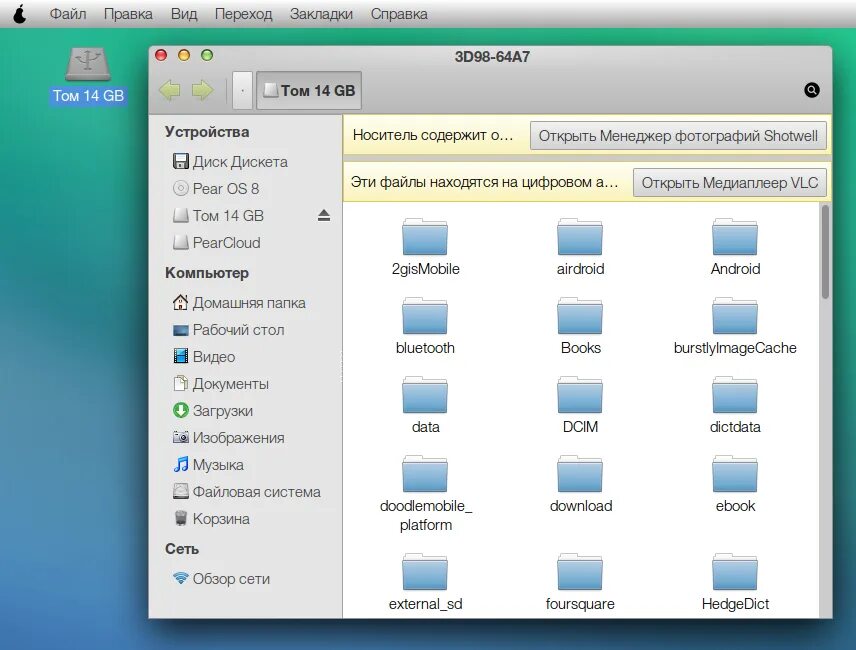Select the burstlyImageCache folder icon
Viewport: 856px width, 650px height.
pyautogui.click(x=735, y=316)
